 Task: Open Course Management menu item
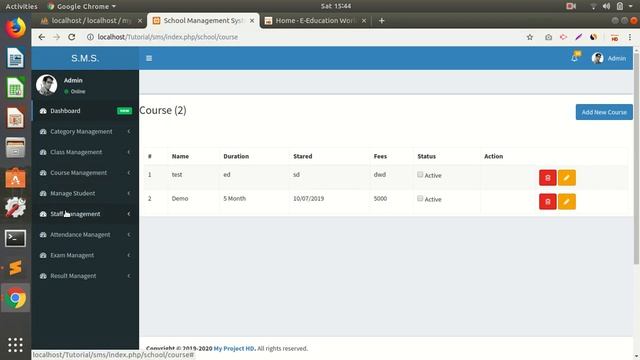pos(85,173)
